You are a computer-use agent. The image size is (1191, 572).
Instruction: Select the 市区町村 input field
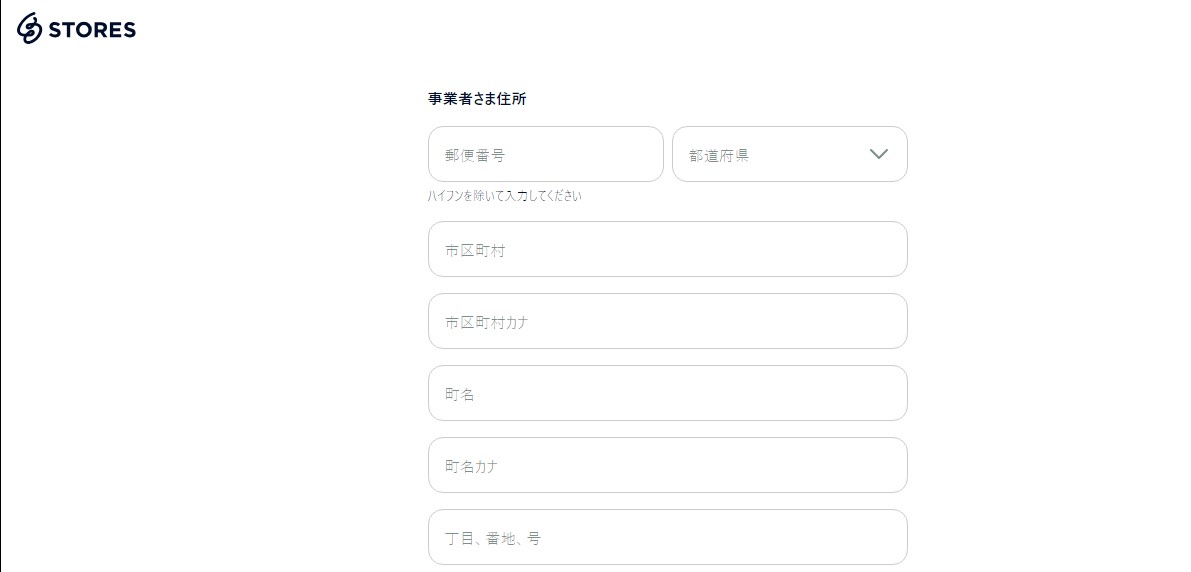pos(668,249)
